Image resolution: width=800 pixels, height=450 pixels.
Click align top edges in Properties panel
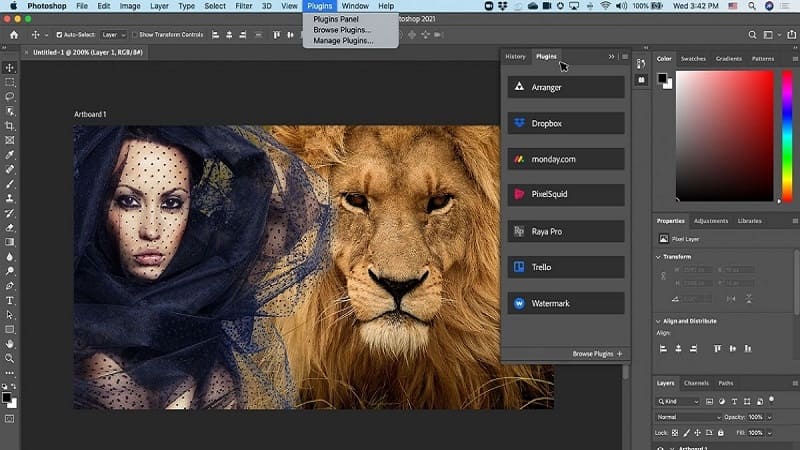pyautogui.click(x=717, y=349)
